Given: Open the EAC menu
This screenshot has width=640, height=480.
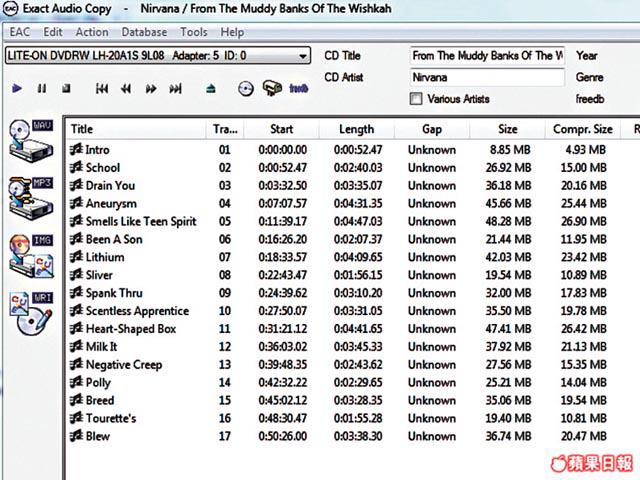Looking at the screenshot, I should click(20, 32).
